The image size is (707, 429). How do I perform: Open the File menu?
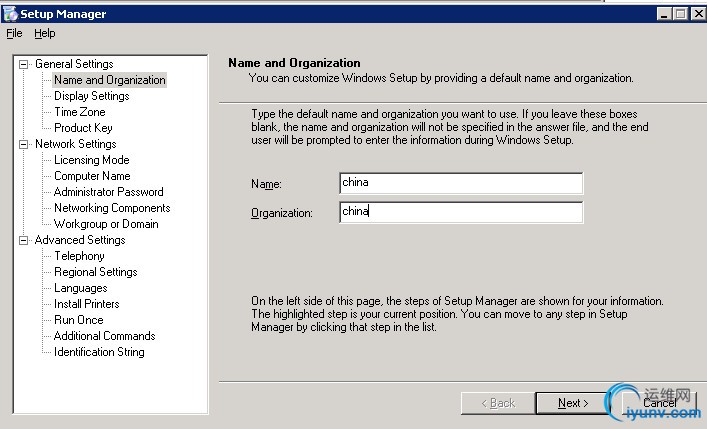(14, 33)
